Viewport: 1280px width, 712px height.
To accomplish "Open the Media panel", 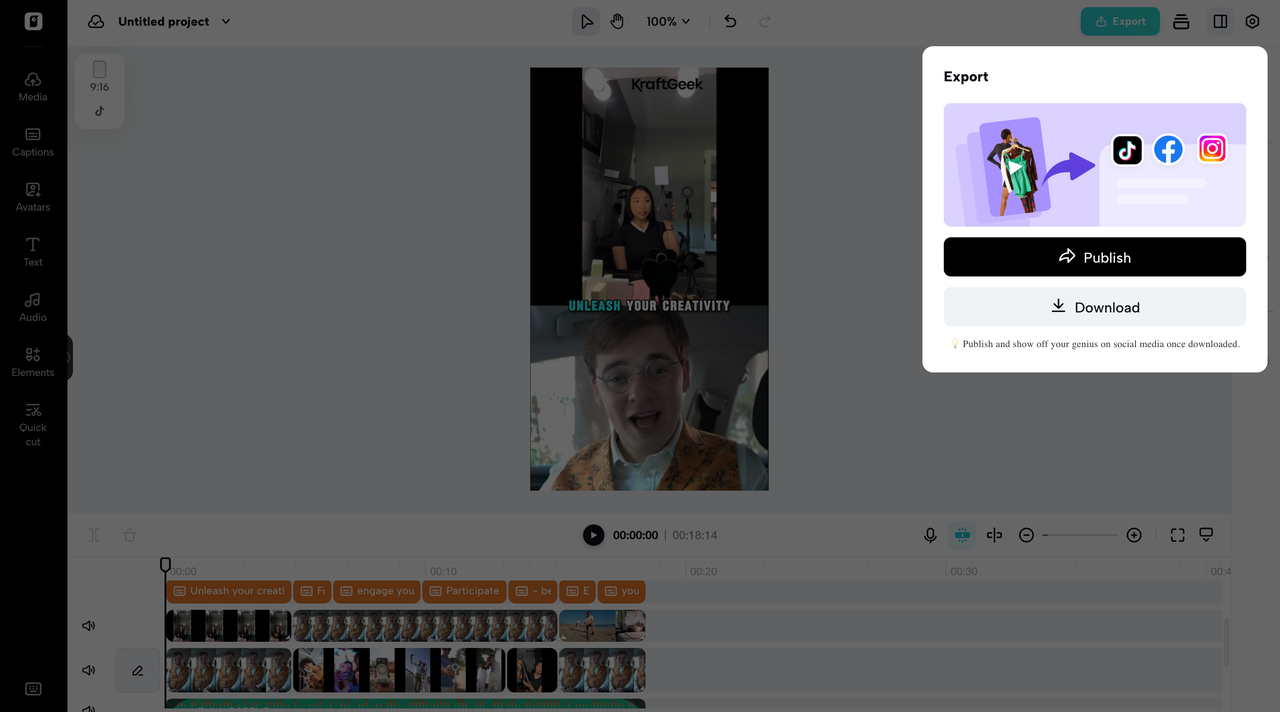I will 33,88.
